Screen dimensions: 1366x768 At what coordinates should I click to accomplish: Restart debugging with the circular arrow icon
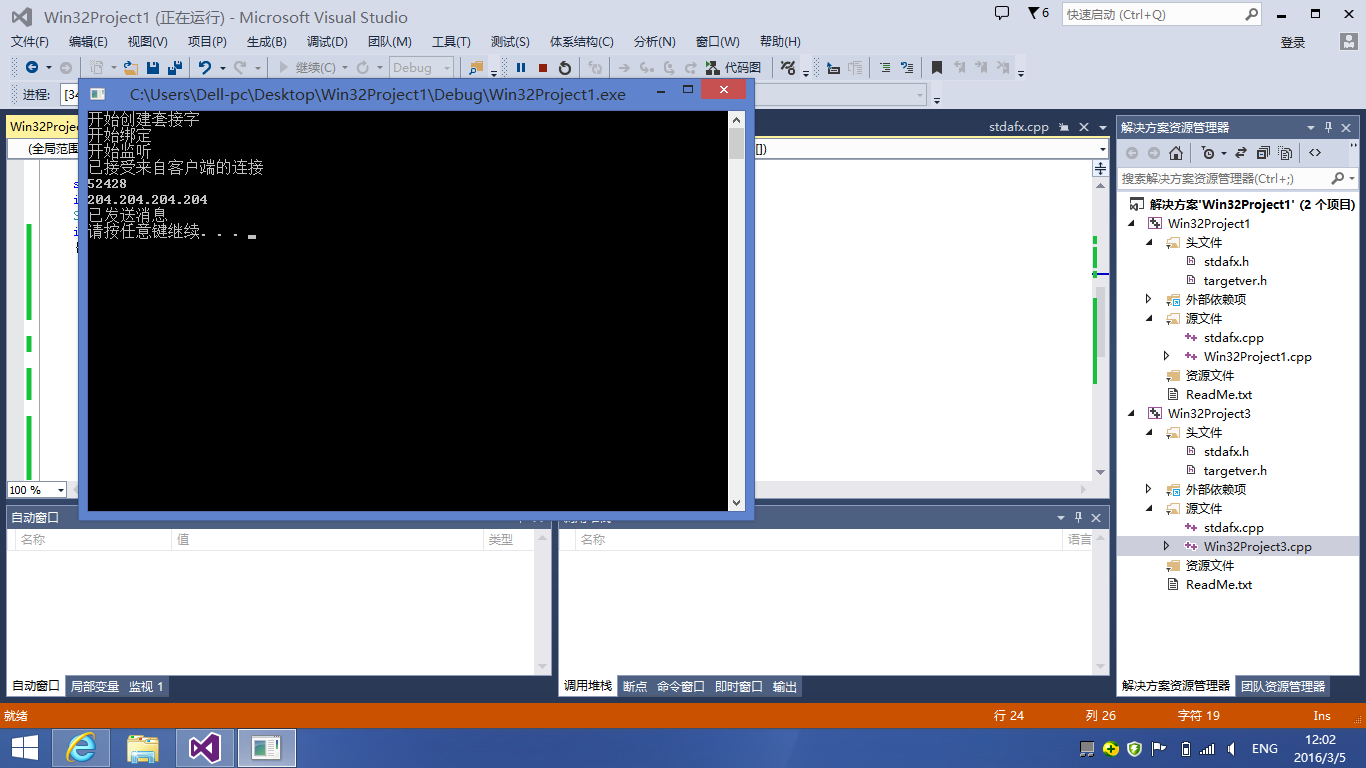pos(565,68)
